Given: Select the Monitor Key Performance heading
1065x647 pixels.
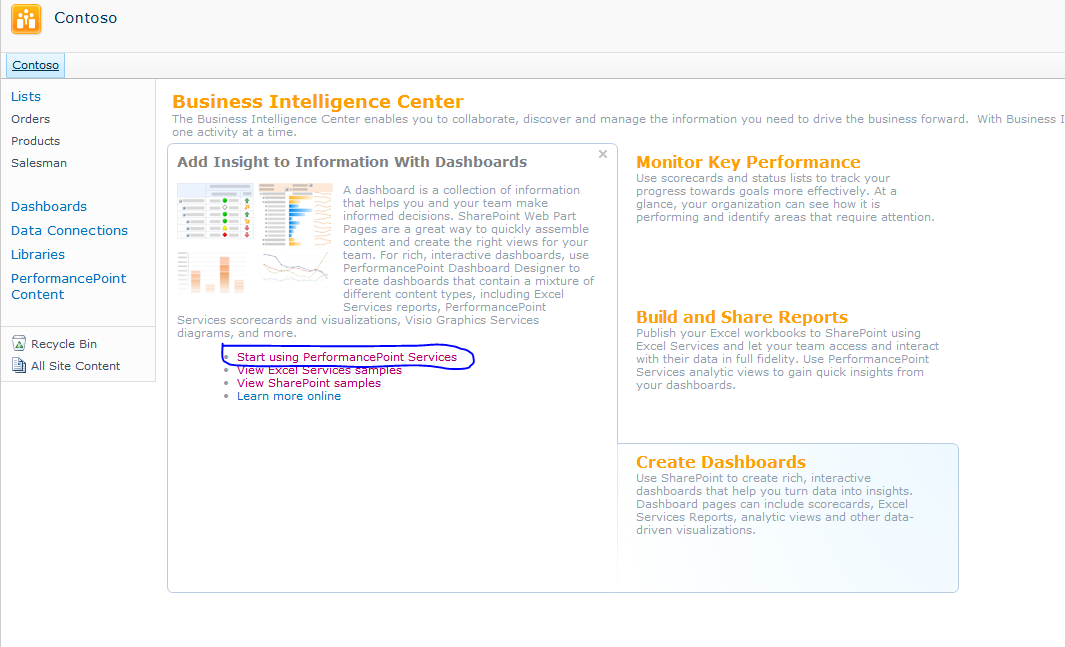Looking at the screenshot, I should 748,162.
